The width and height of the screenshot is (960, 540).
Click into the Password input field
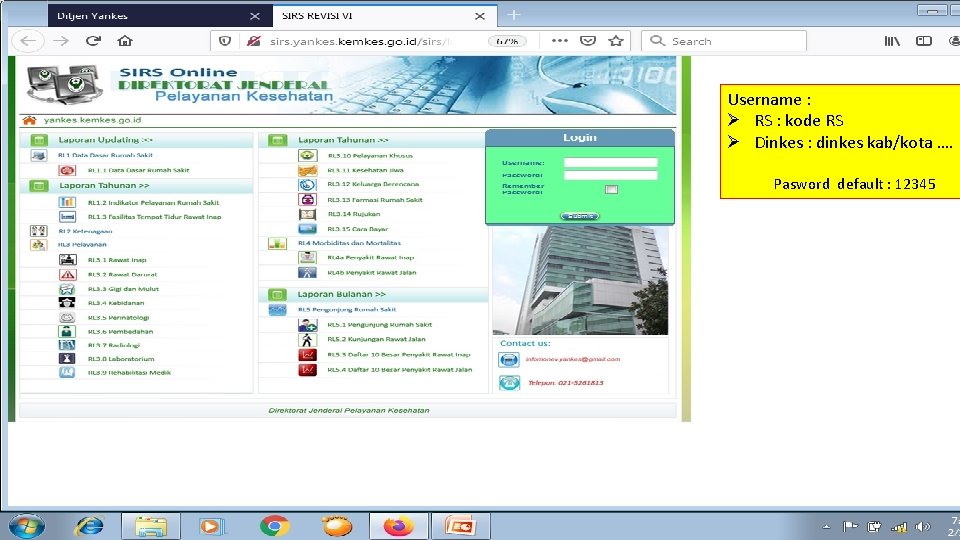[x=610, y=175]
